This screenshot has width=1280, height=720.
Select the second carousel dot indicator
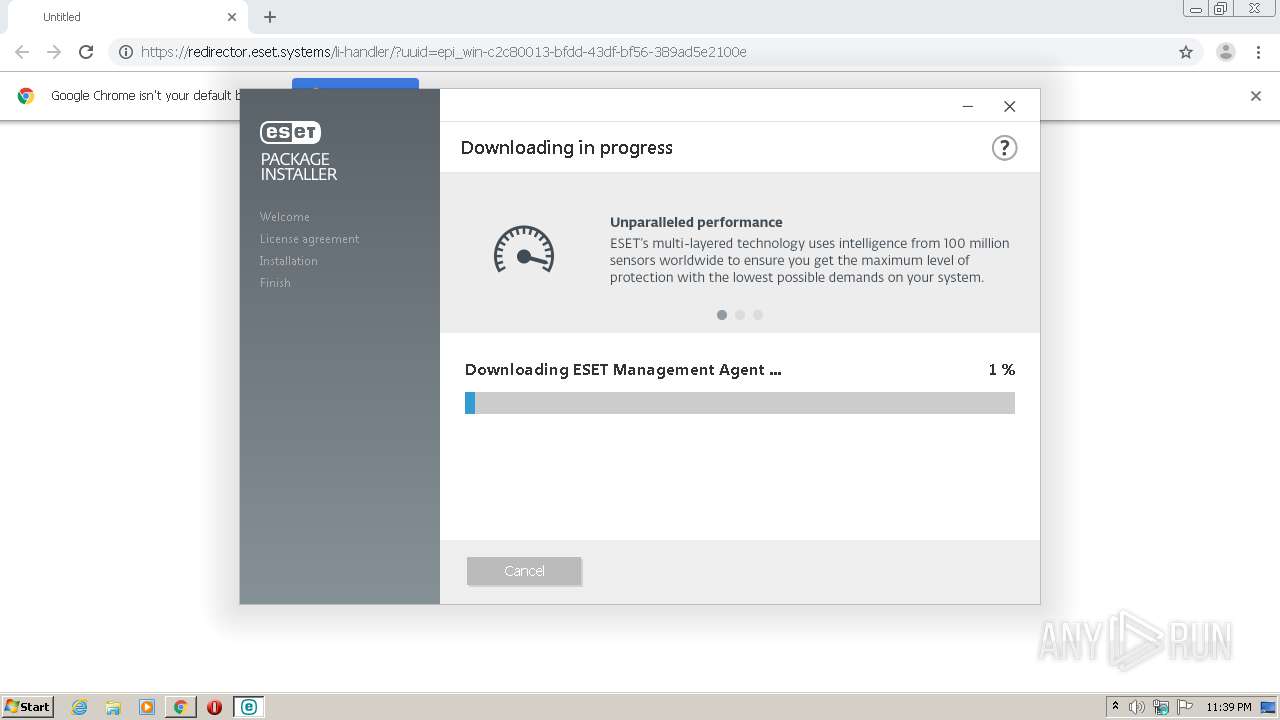tap(740, 315)
